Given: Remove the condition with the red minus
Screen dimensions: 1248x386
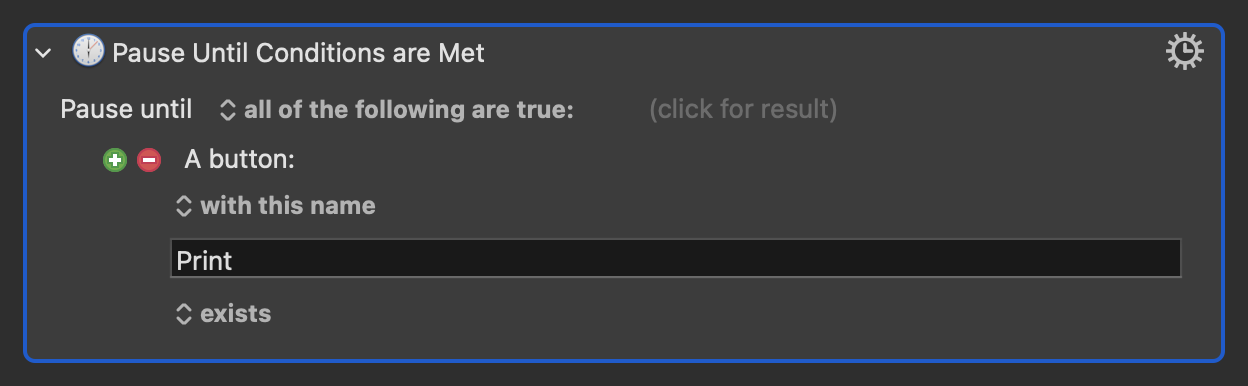Looking at the screenshot, I should [x=149, y=160].
